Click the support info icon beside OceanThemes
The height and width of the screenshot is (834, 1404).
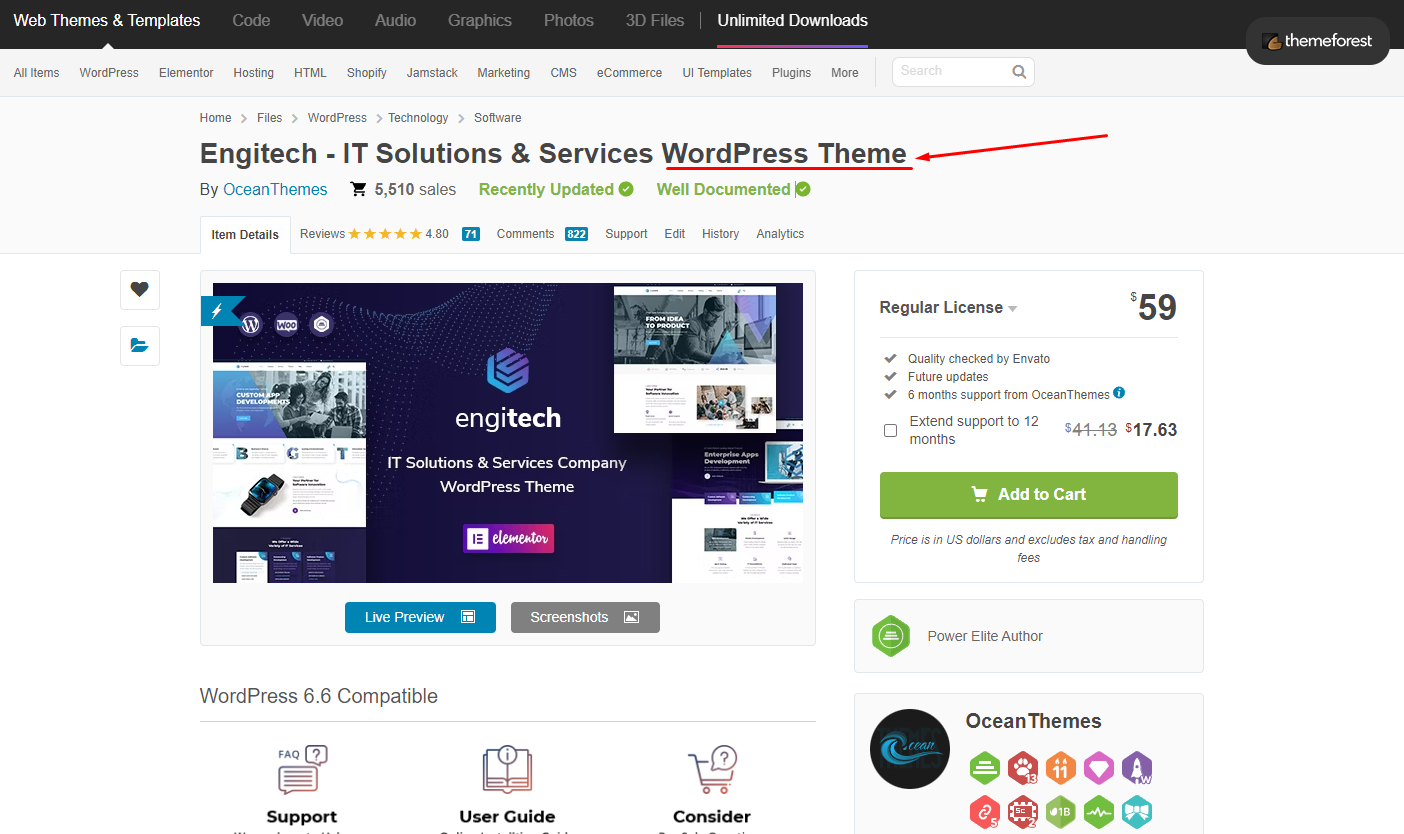click(1119, 393)
